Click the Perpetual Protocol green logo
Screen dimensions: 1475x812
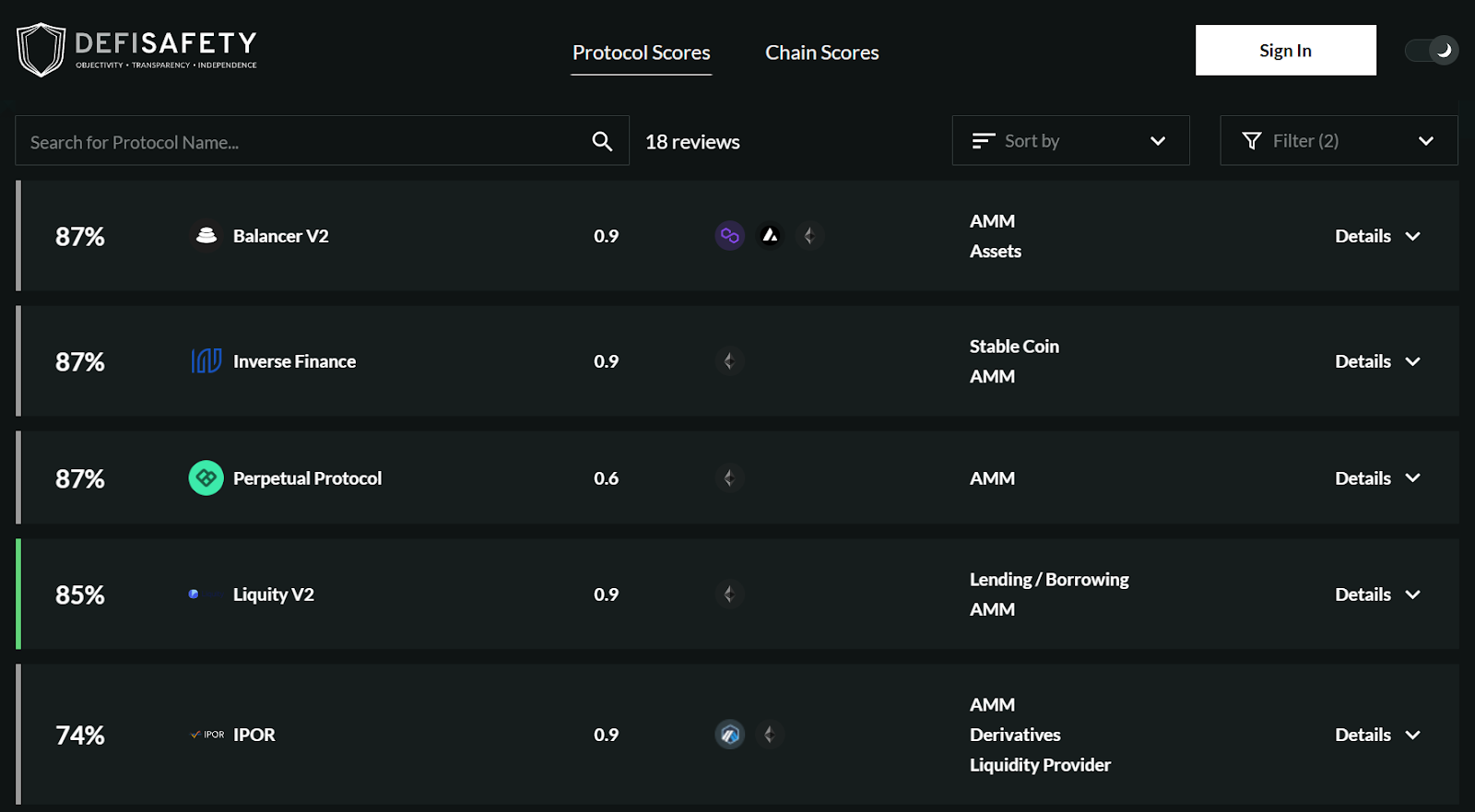[x=206, y=478]
